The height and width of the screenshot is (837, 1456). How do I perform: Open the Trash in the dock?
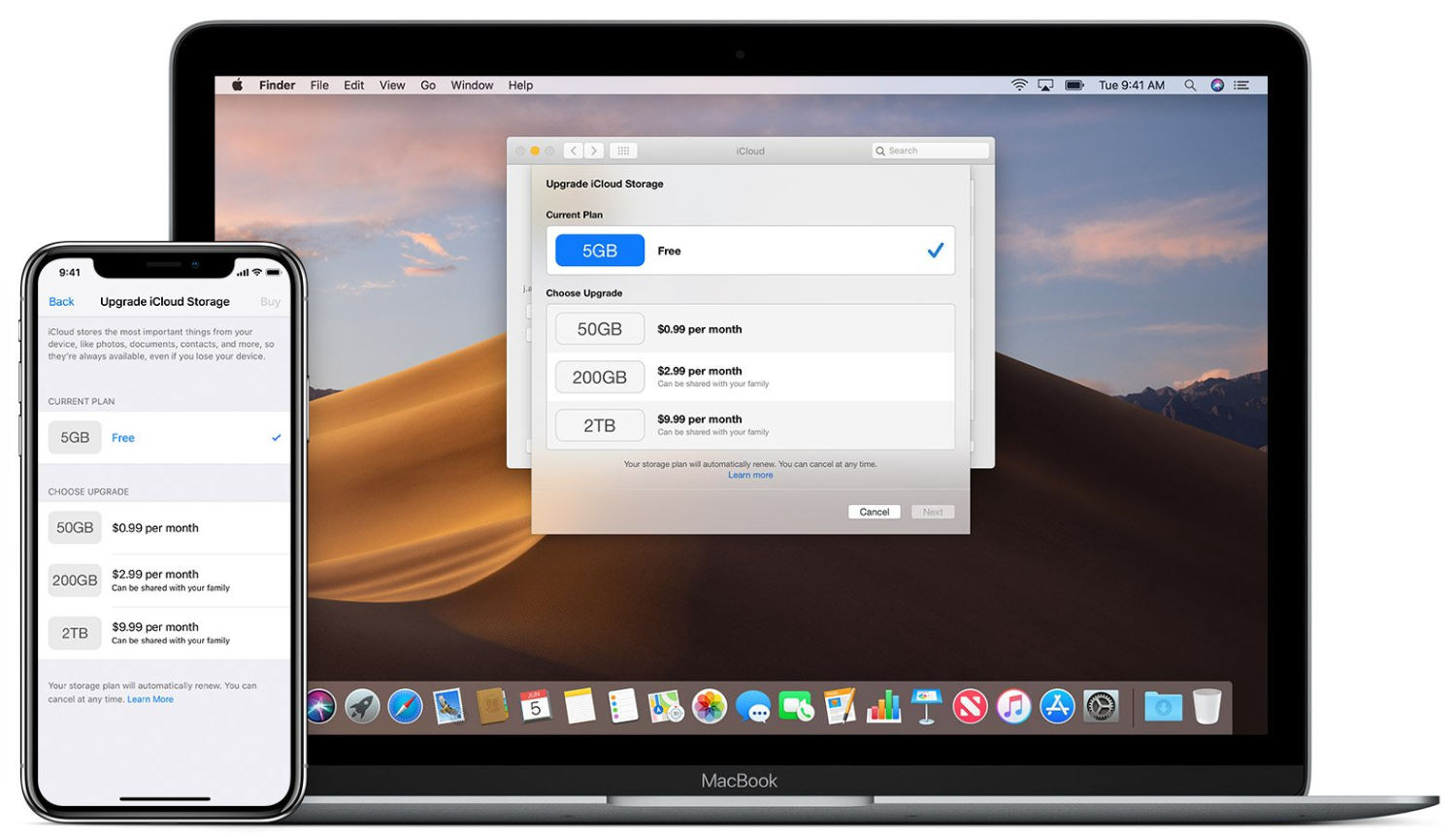(1207, 707)
